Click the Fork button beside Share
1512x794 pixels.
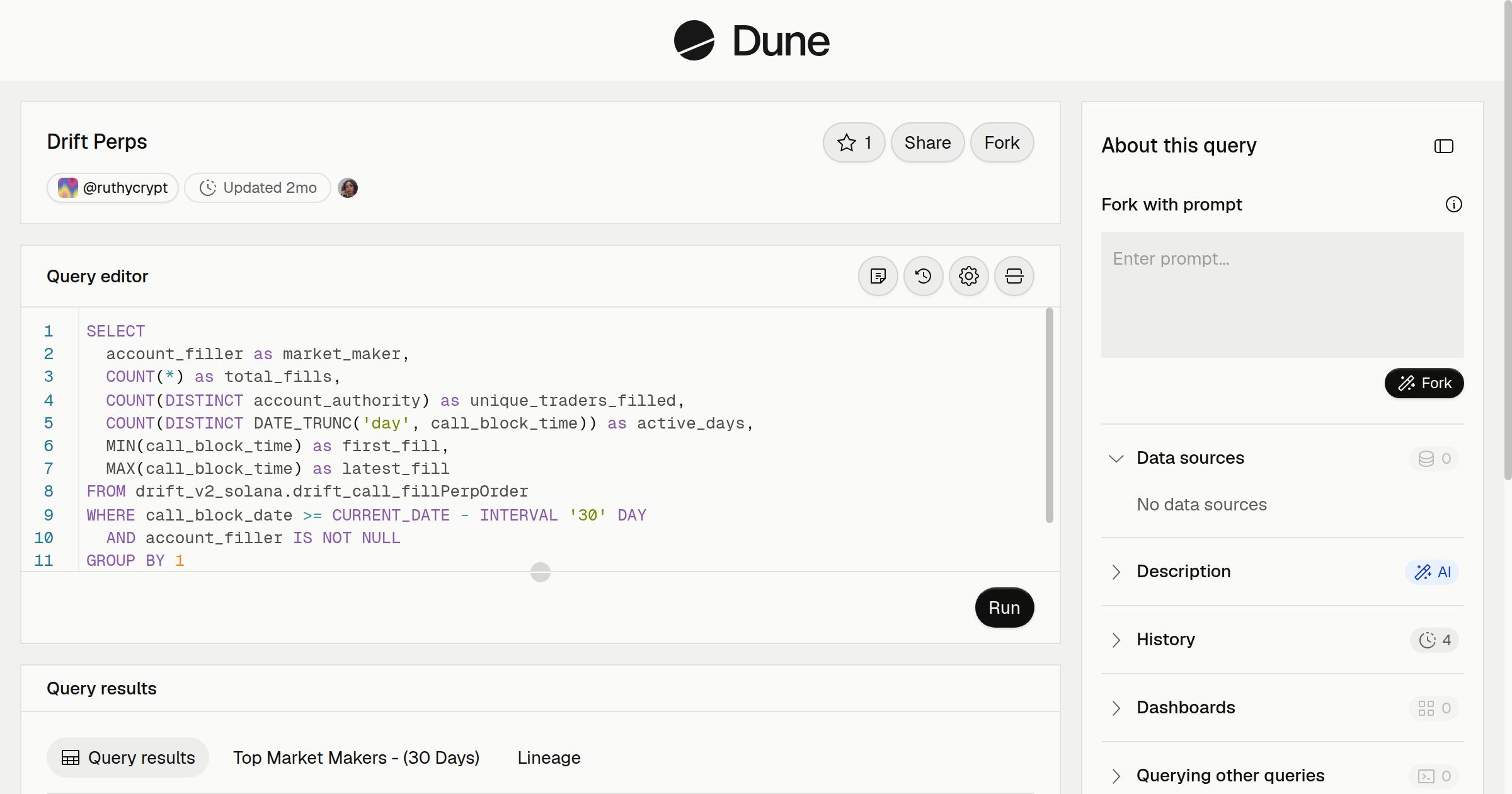[1002, 142]
